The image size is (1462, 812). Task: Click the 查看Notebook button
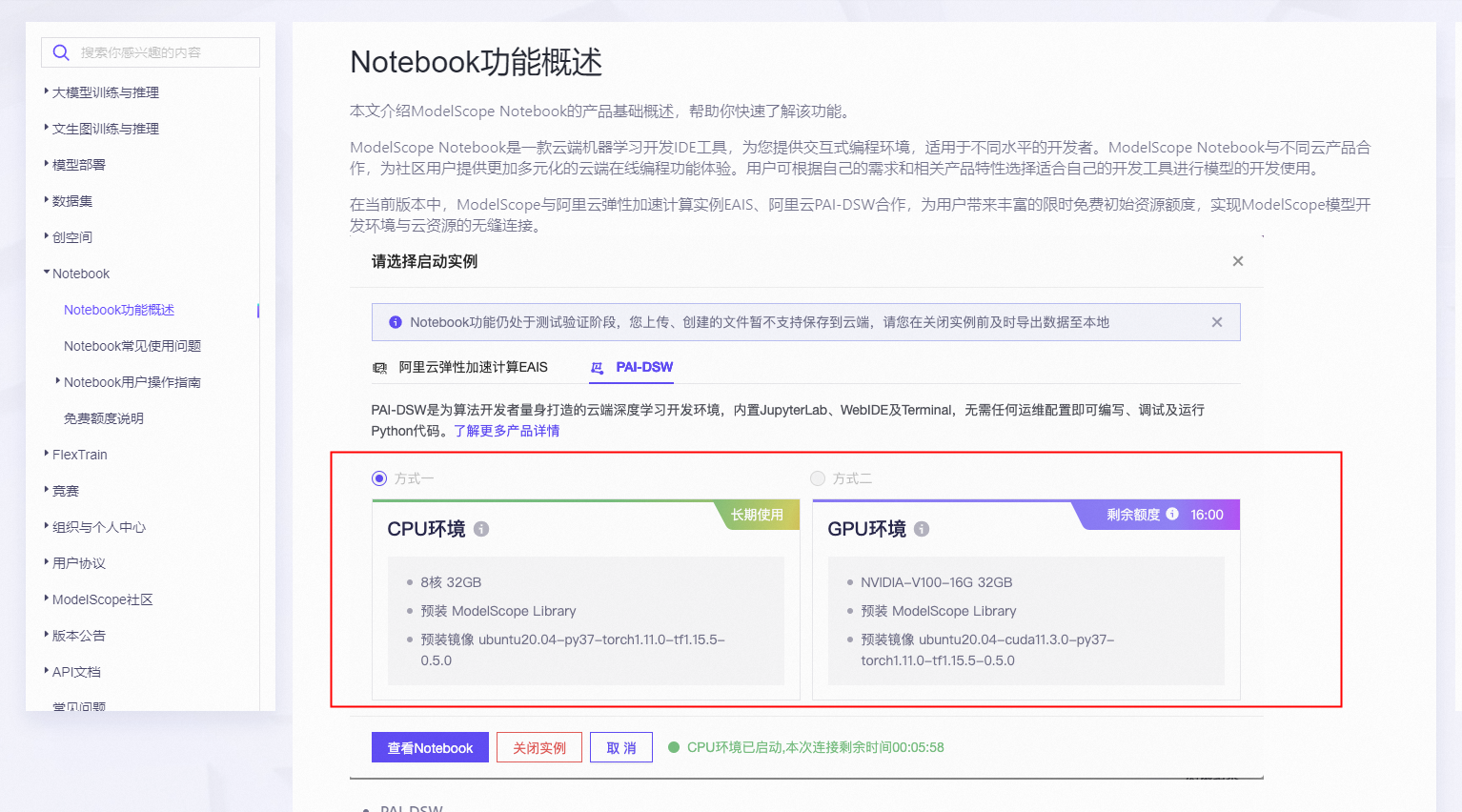[430, 747]
